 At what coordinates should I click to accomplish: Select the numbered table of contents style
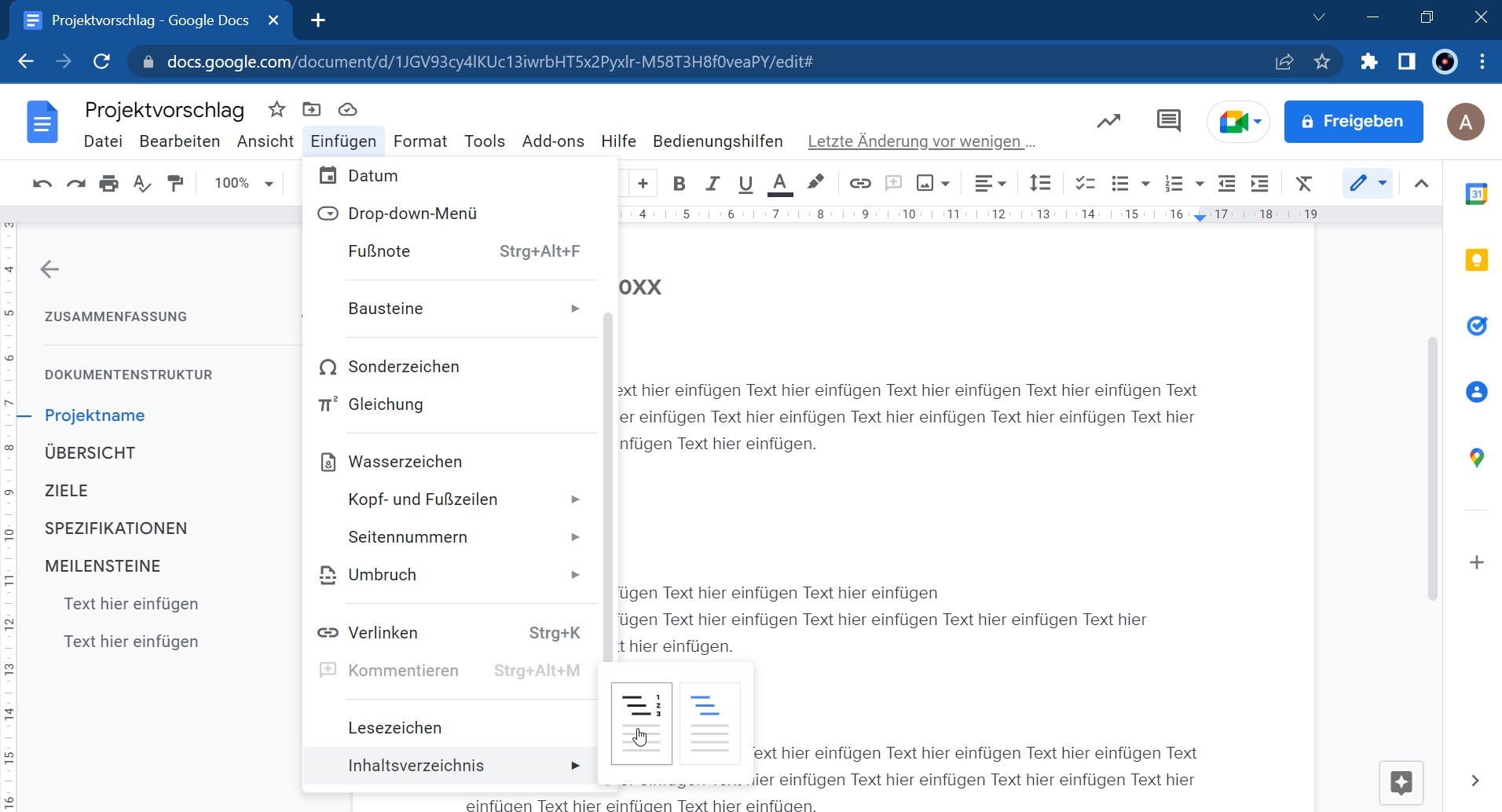coord(641,722)
